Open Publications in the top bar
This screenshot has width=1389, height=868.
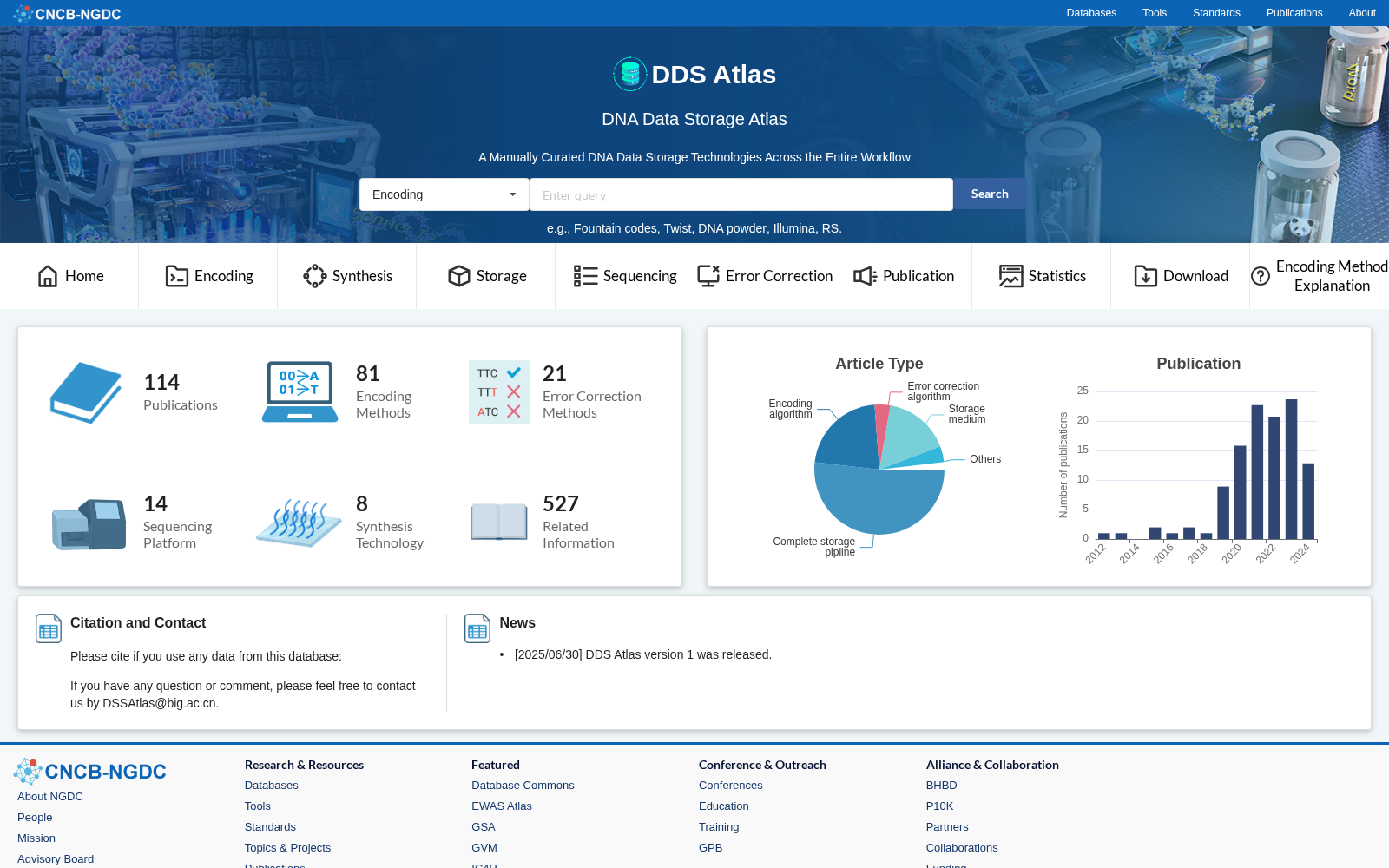1294,13
